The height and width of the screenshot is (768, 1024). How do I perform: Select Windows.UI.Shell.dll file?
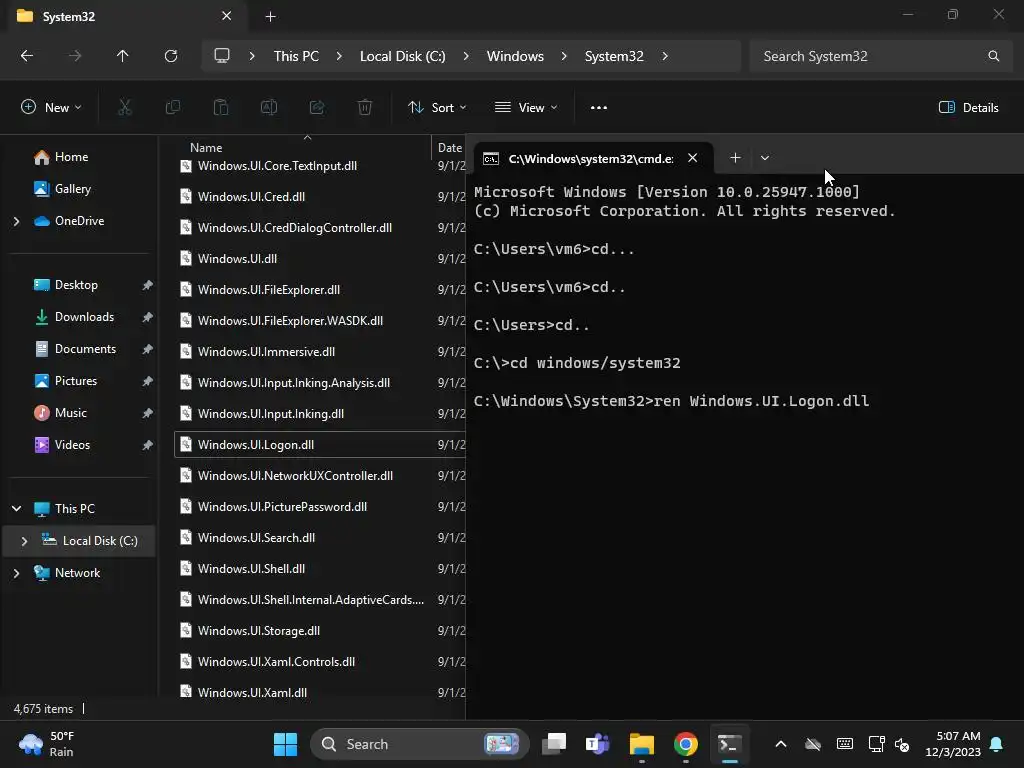coord(320,569)
